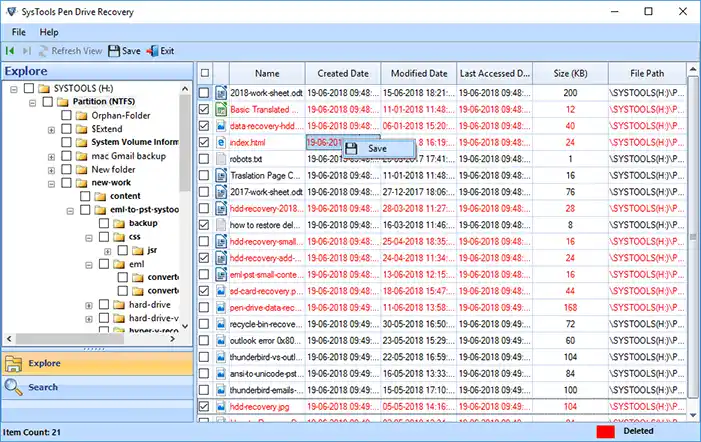Open the File menu

(19, 32)
